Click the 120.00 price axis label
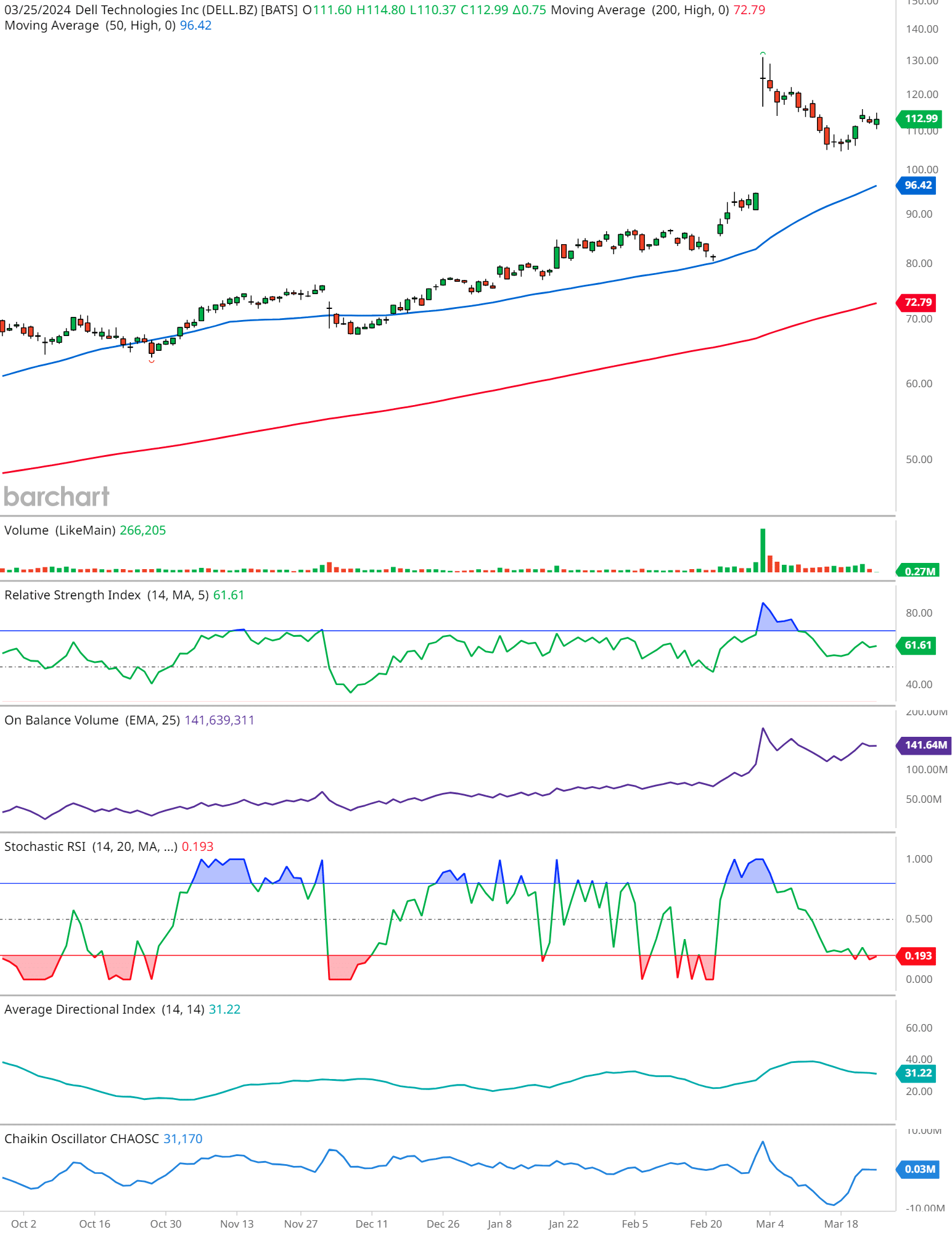Screen dimensions: 952x1235 click(922, 94)
